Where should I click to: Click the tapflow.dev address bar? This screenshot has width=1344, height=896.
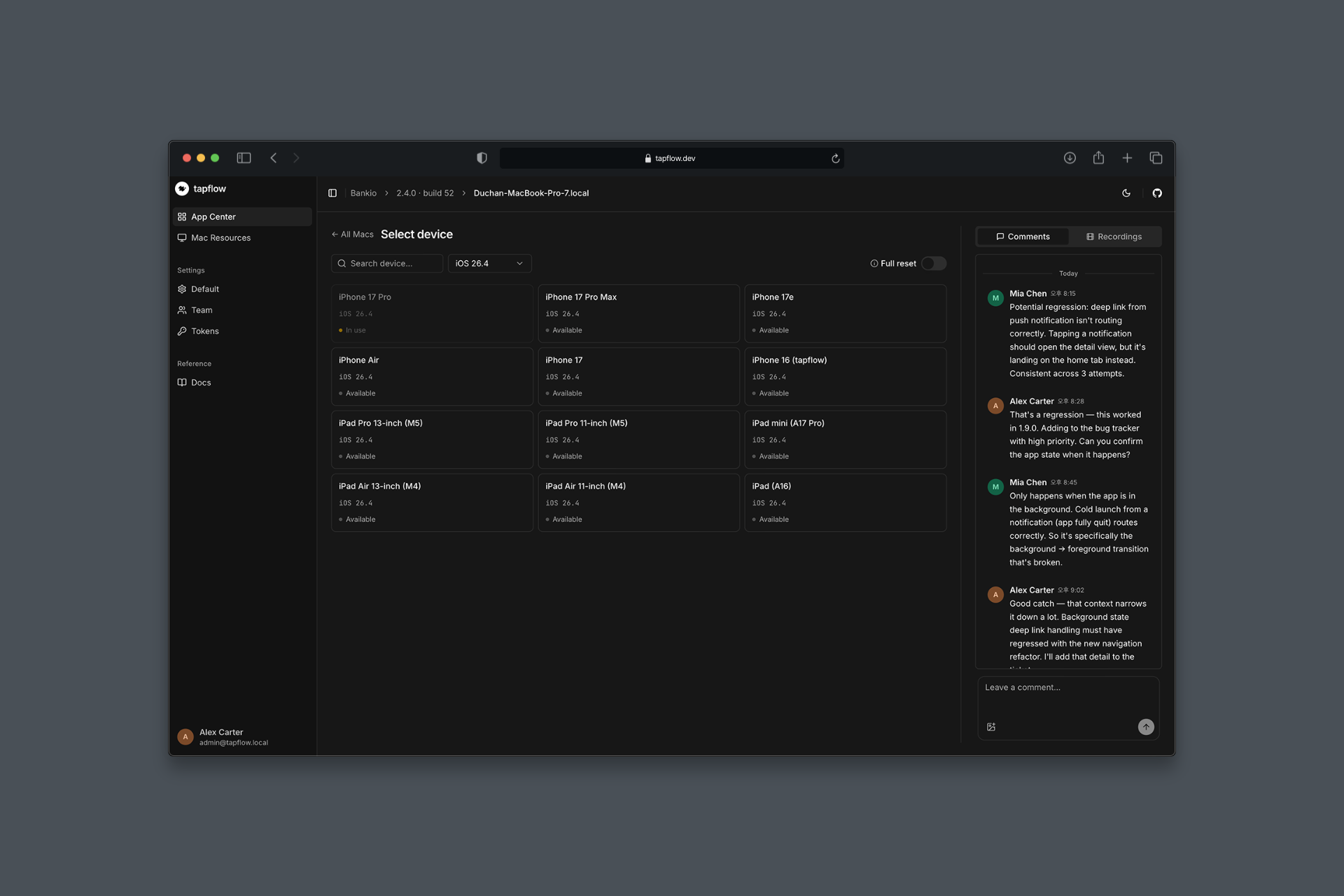point(671,158)
